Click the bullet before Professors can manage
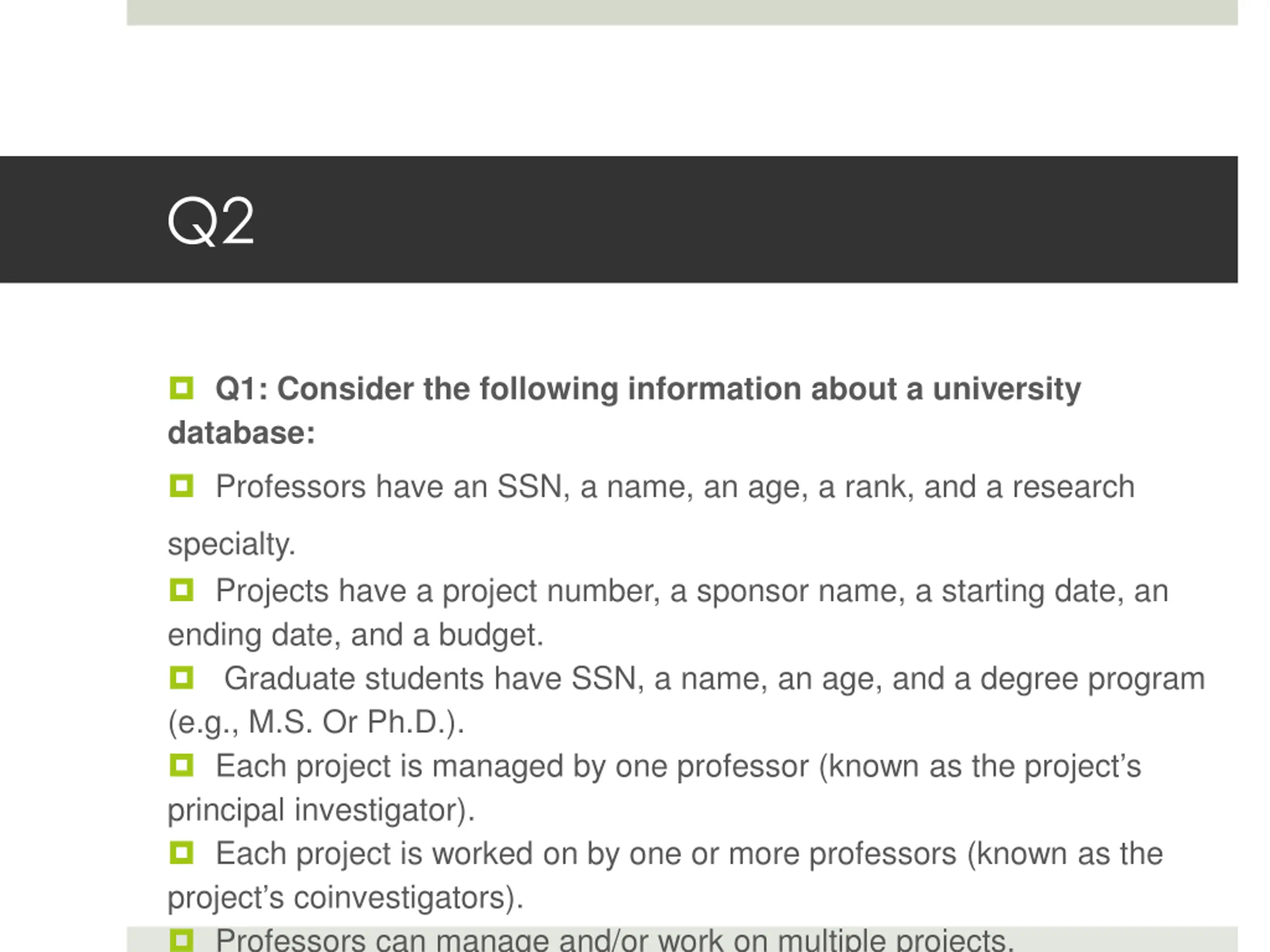This screenshot has height=952, width=1270. tap(182, 940)
